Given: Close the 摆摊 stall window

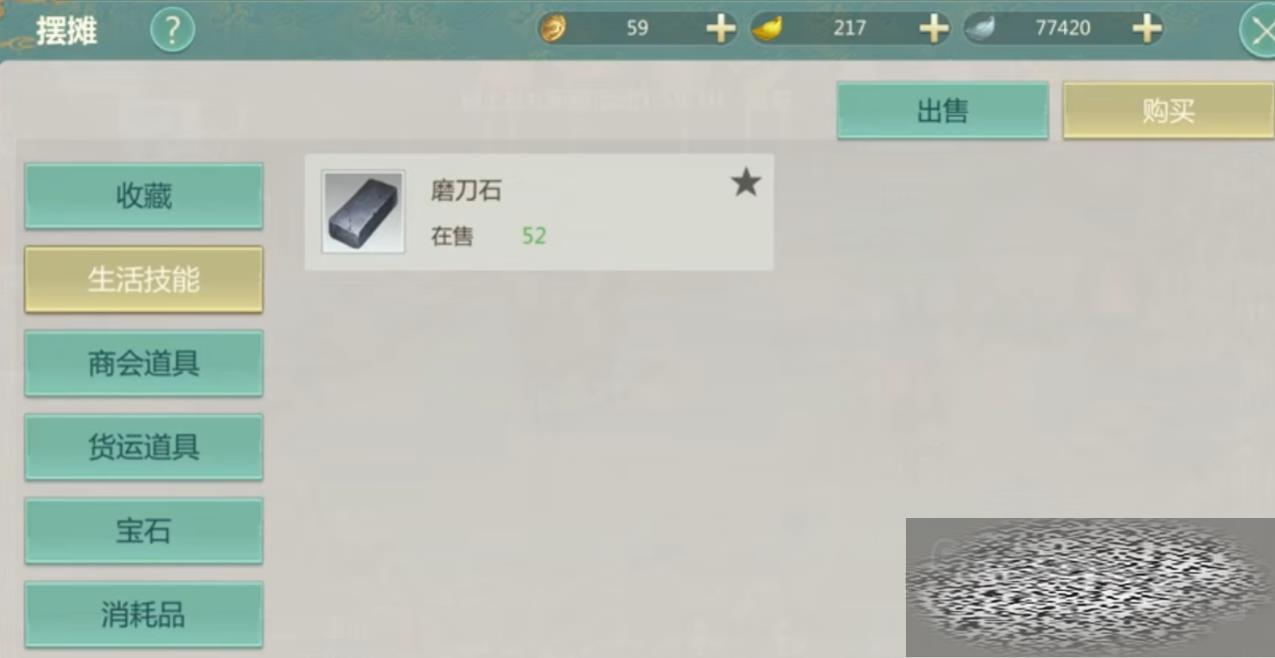Looking at the screenshot, I should pos(1258,29).
